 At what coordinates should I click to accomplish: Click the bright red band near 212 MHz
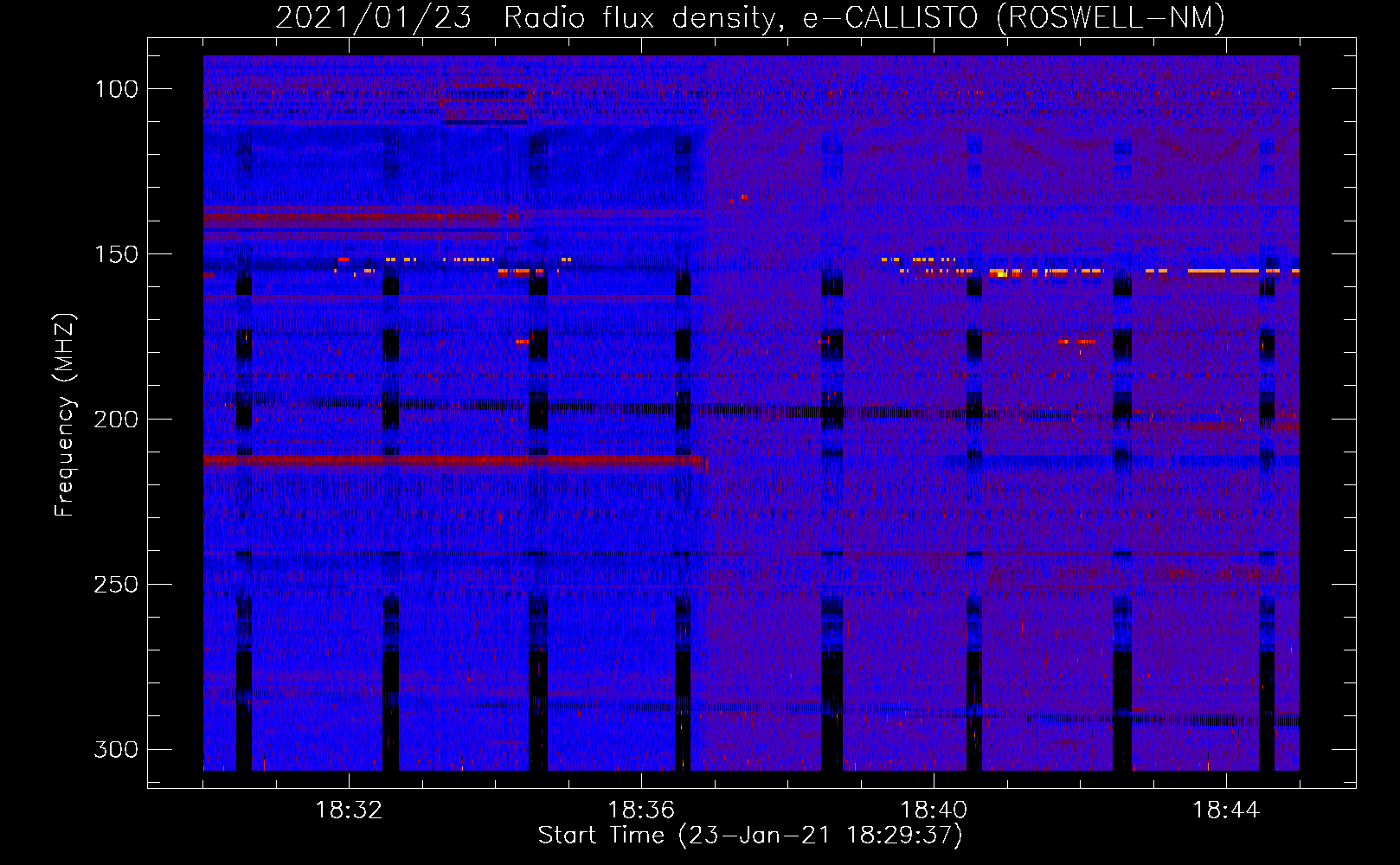[453, 461]
